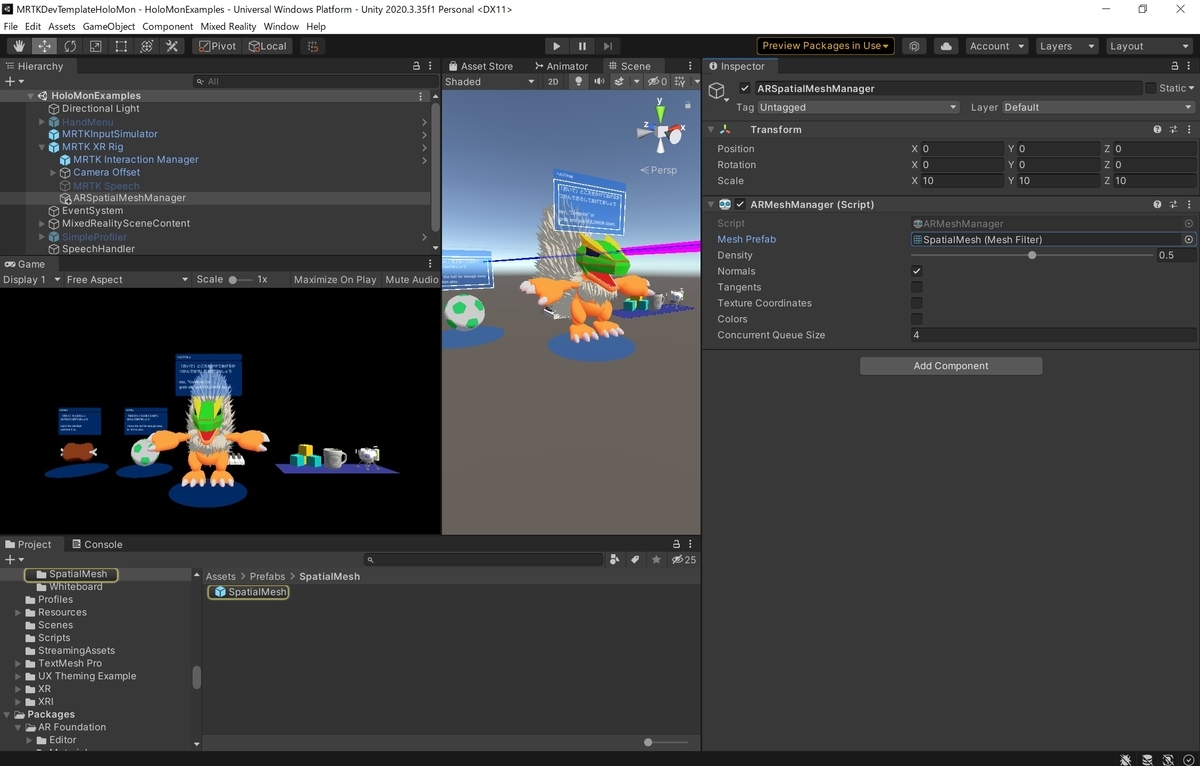This screenshot has width=1200, height=766.
Task: Open Tag dropdown Untagged
Action: [859, 107]
